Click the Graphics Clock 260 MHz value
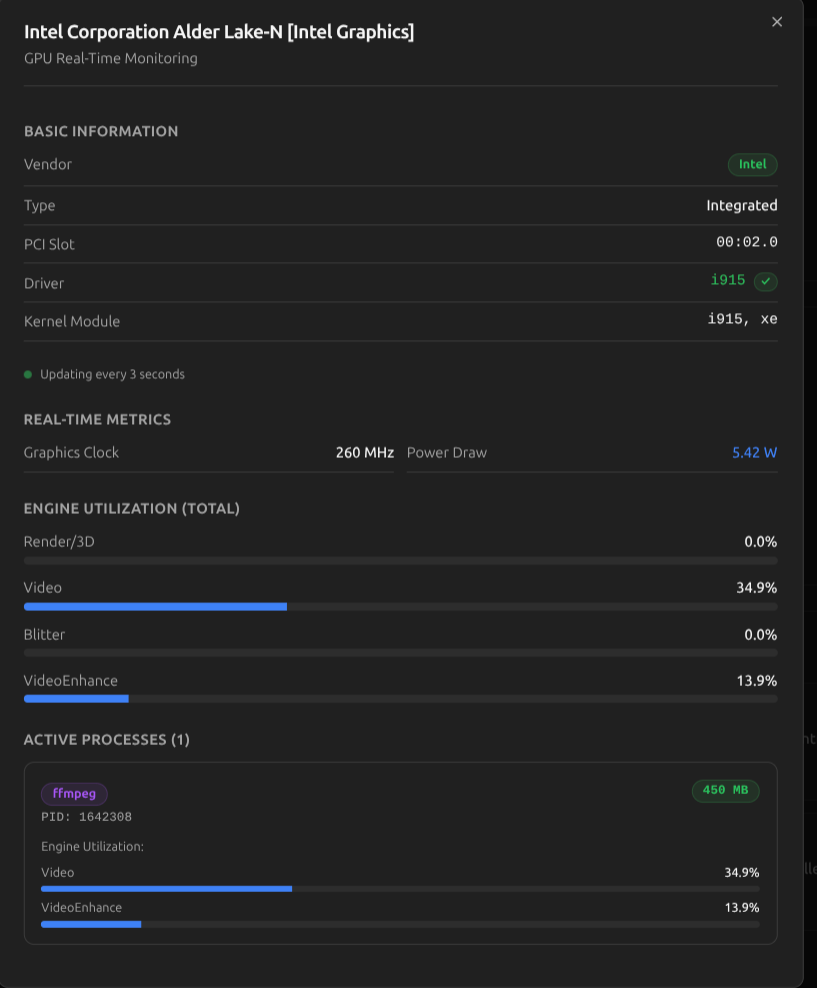The image size is (817, 988). click(x=364, y=453)
